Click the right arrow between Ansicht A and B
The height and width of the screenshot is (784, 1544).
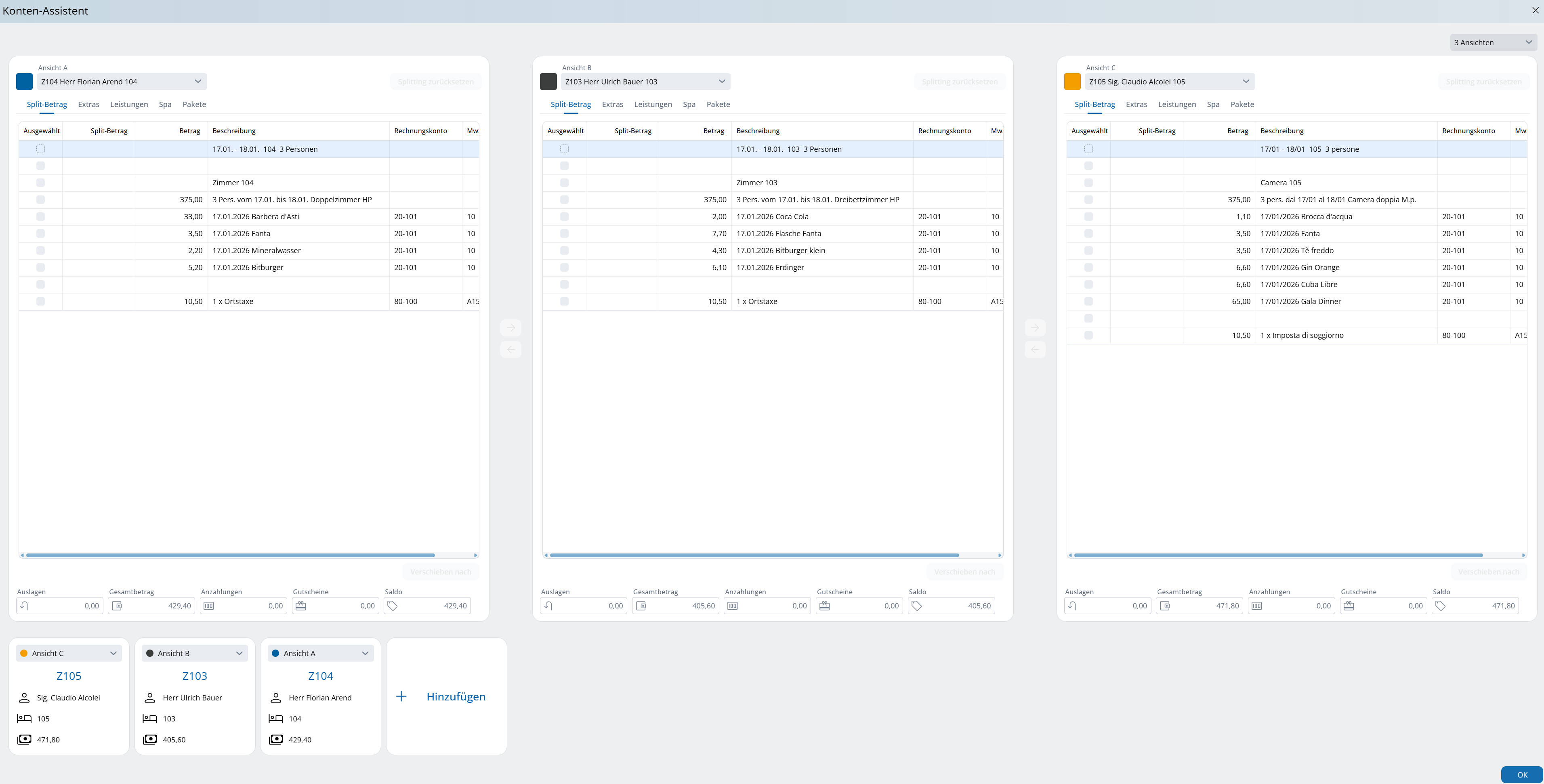tap(510, 328)
